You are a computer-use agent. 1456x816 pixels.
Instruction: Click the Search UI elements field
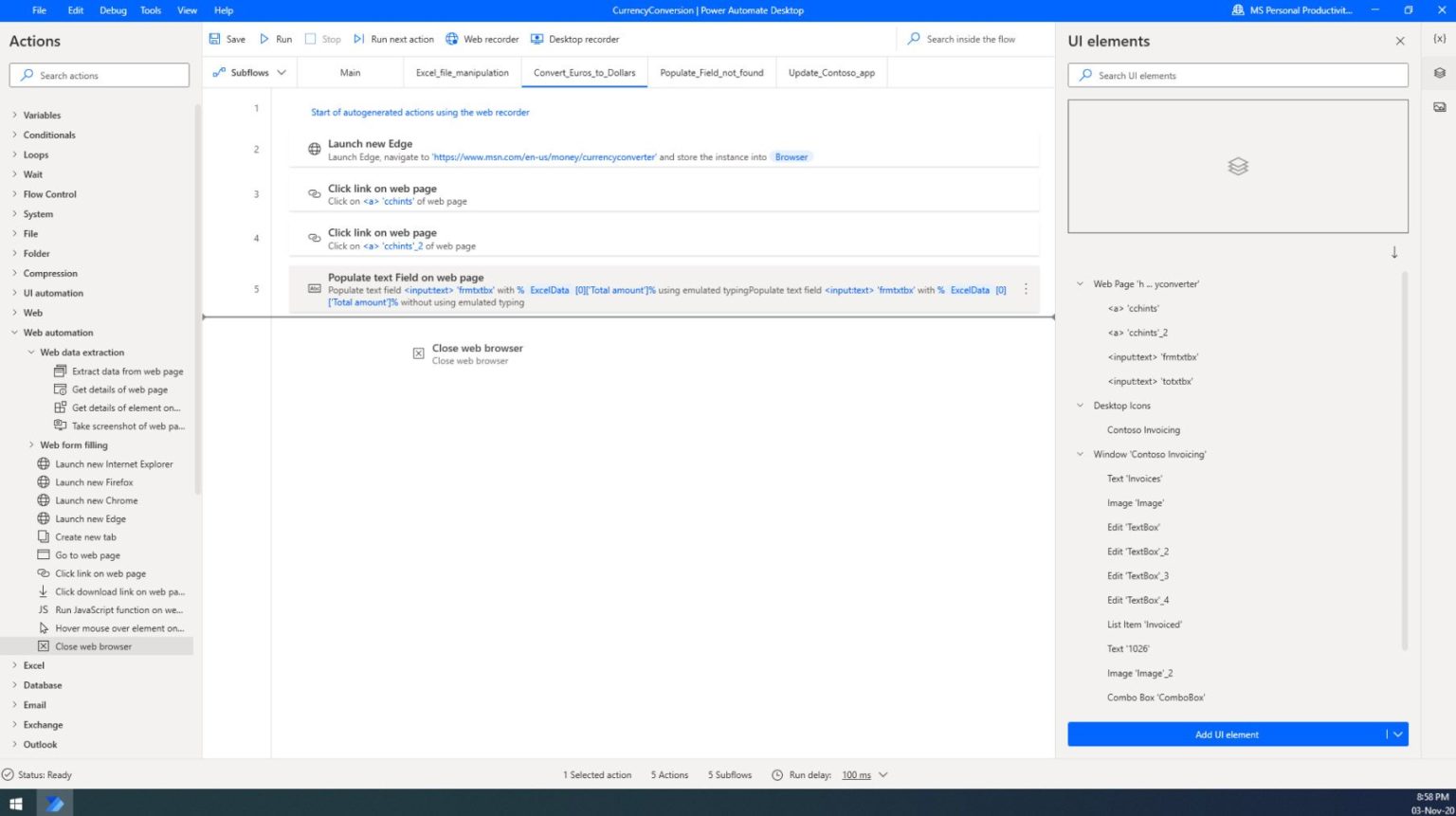[1237, 75]
